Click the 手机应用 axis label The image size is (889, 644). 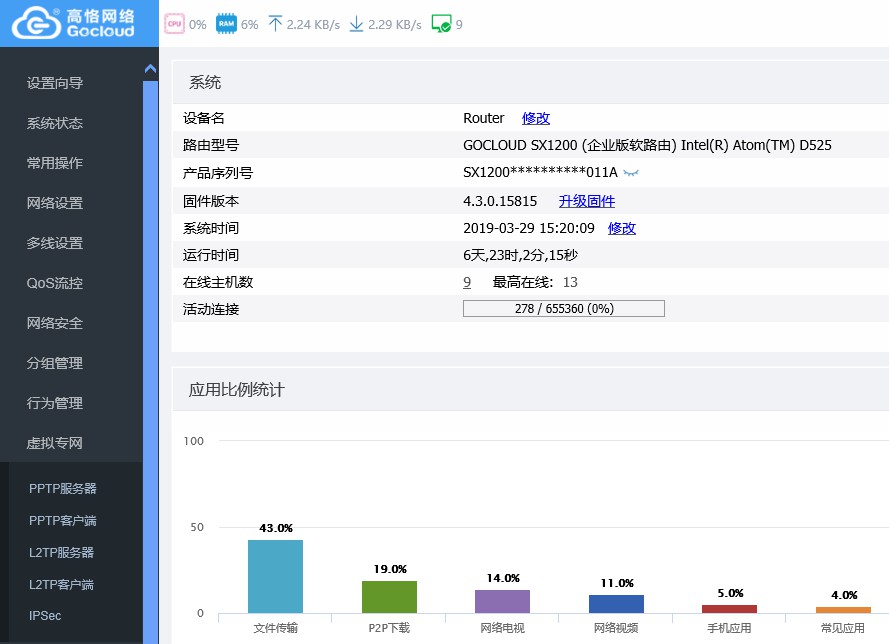click(729, 628)
